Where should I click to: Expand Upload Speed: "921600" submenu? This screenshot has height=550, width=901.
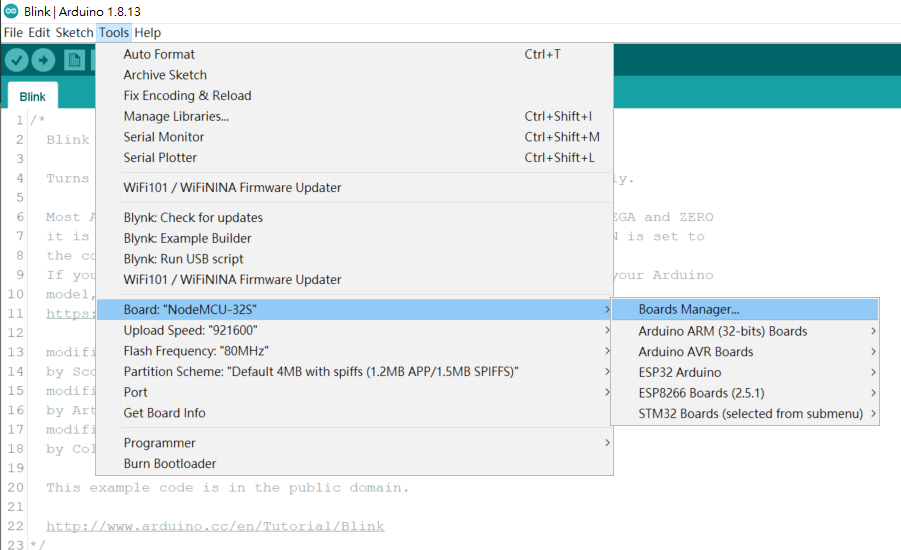tap(355, 330)
